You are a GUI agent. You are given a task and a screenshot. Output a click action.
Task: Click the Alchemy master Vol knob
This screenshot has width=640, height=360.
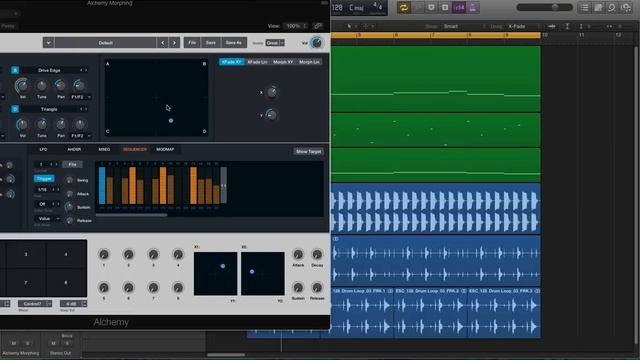316,42
